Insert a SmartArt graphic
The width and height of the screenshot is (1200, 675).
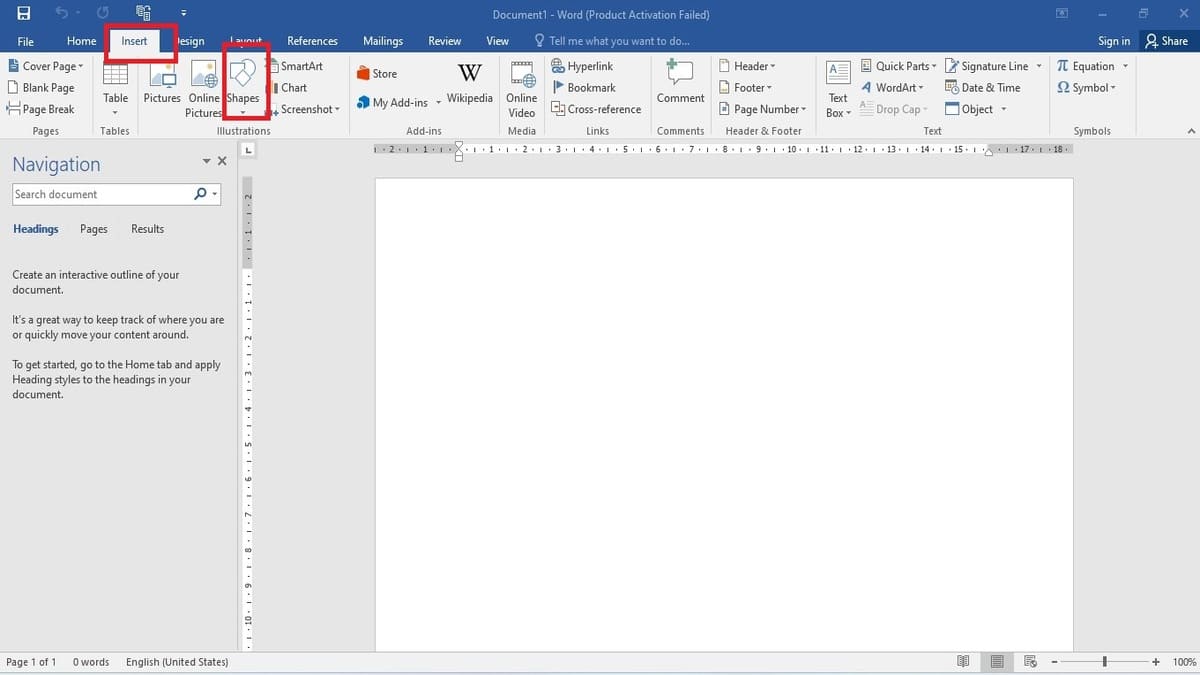[295, 66]
